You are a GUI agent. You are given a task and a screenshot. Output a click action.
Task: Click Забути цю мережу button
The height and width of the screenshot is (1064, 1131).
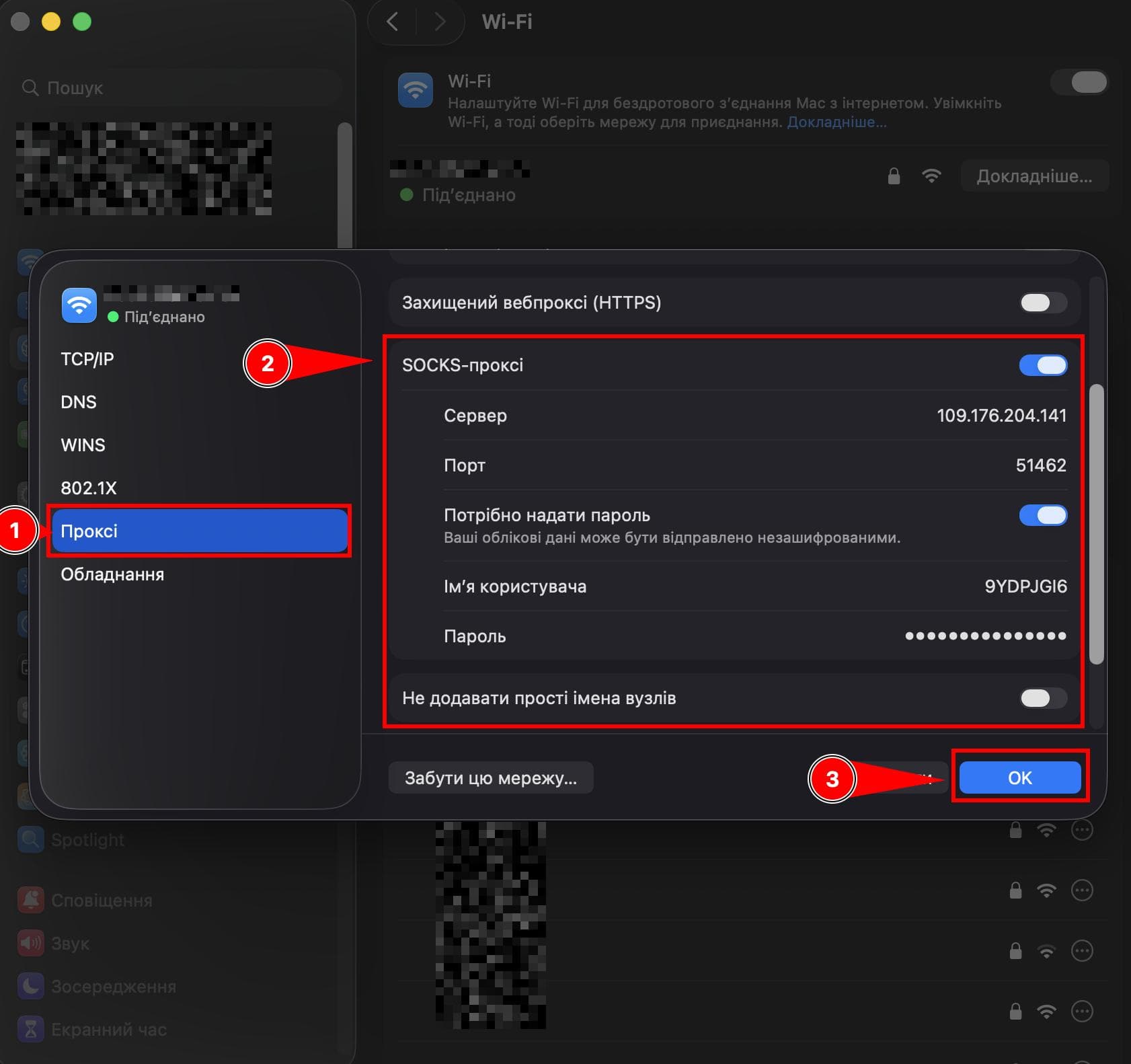pos(491,777)
